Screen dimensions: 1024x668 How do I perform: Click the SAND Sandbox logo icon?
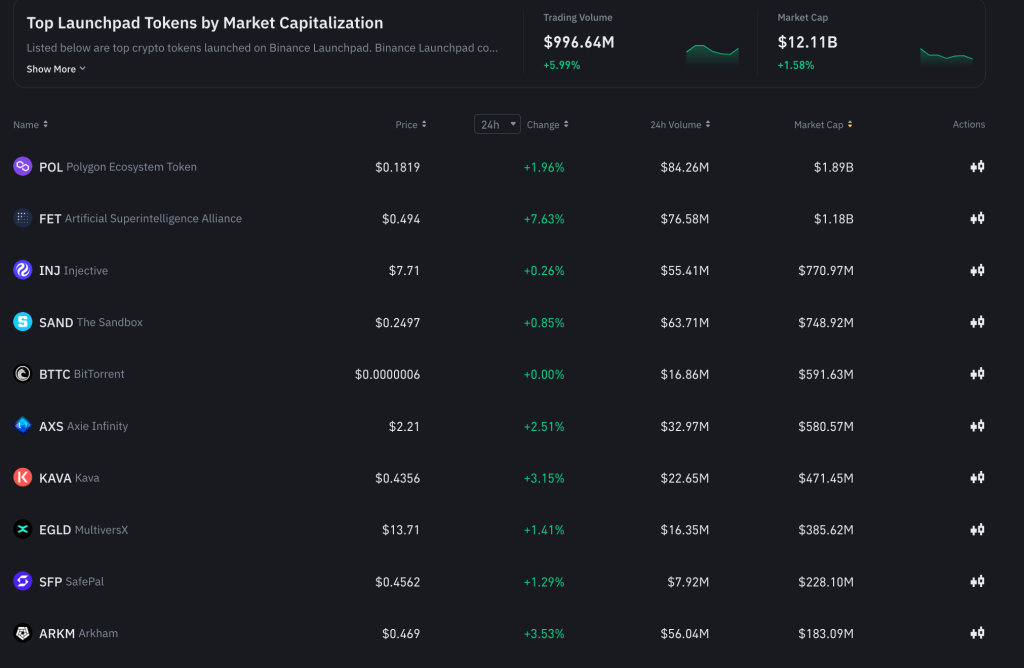coord(22,322)
